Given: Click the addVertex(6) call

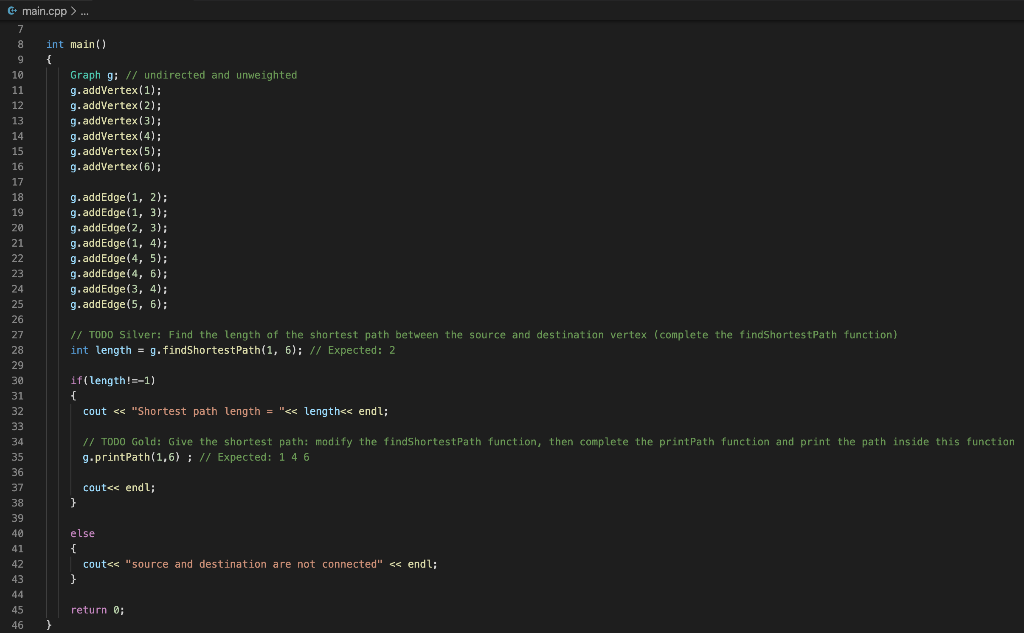Looking at the screenshot, I should (x=110, y=166).
